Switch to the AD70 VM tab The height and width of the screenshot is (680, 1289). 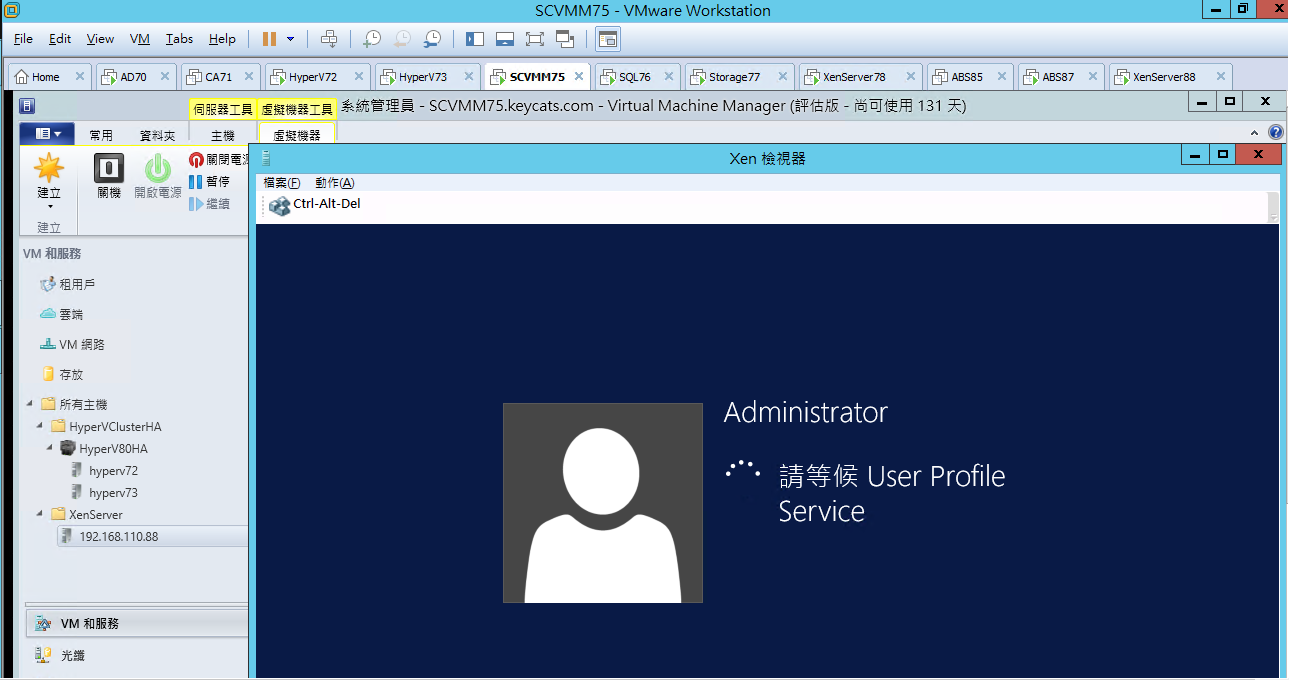[135, 76]
